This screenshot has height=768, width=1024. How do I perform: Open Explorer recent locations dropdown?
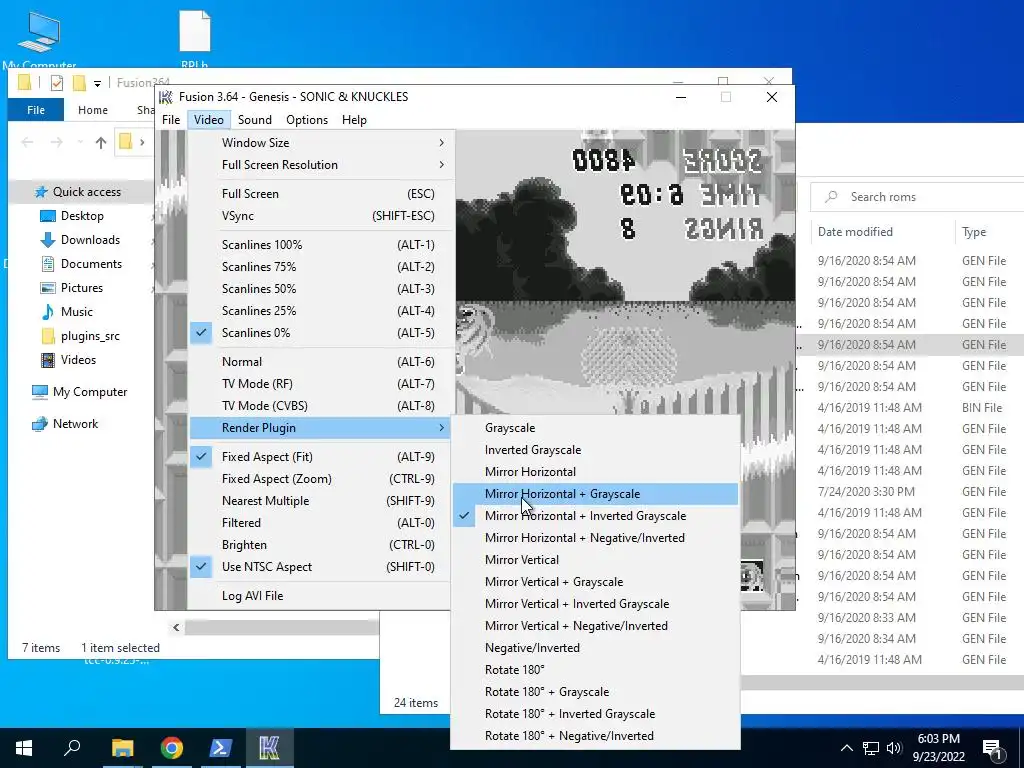80,142
